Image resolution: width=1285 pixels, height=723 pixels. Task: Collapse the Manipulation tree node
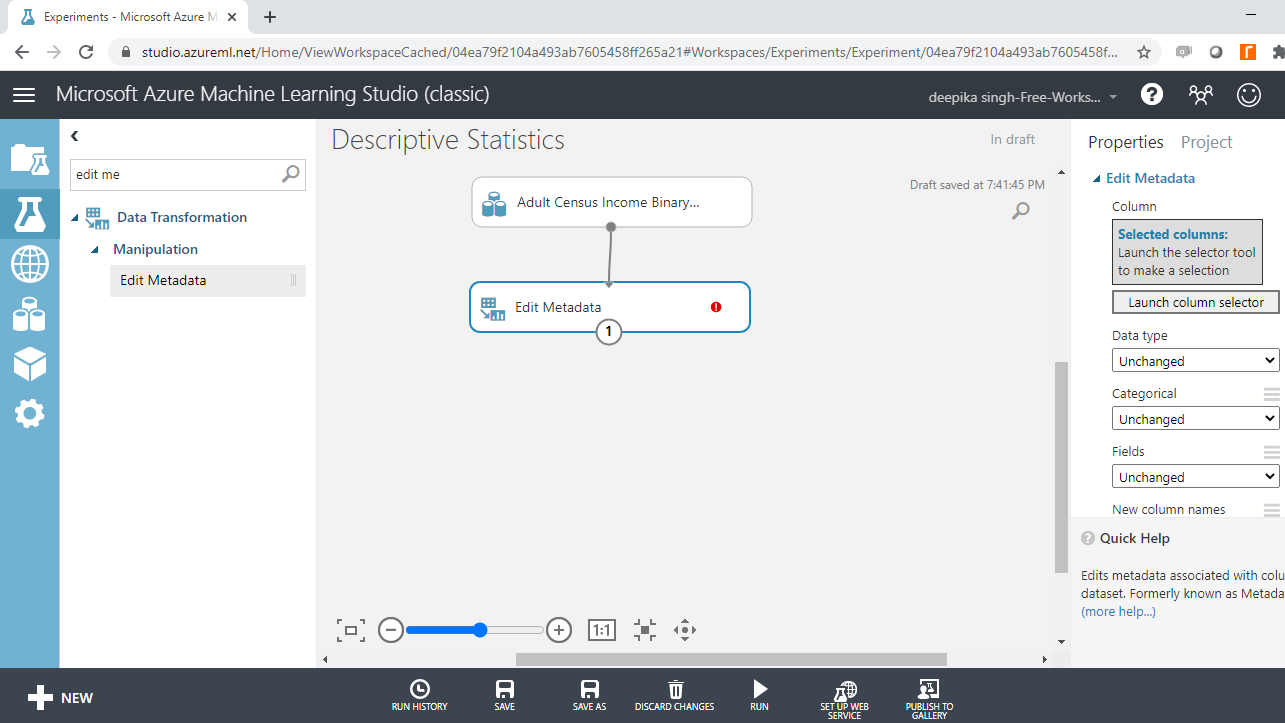tap(95, 250)
